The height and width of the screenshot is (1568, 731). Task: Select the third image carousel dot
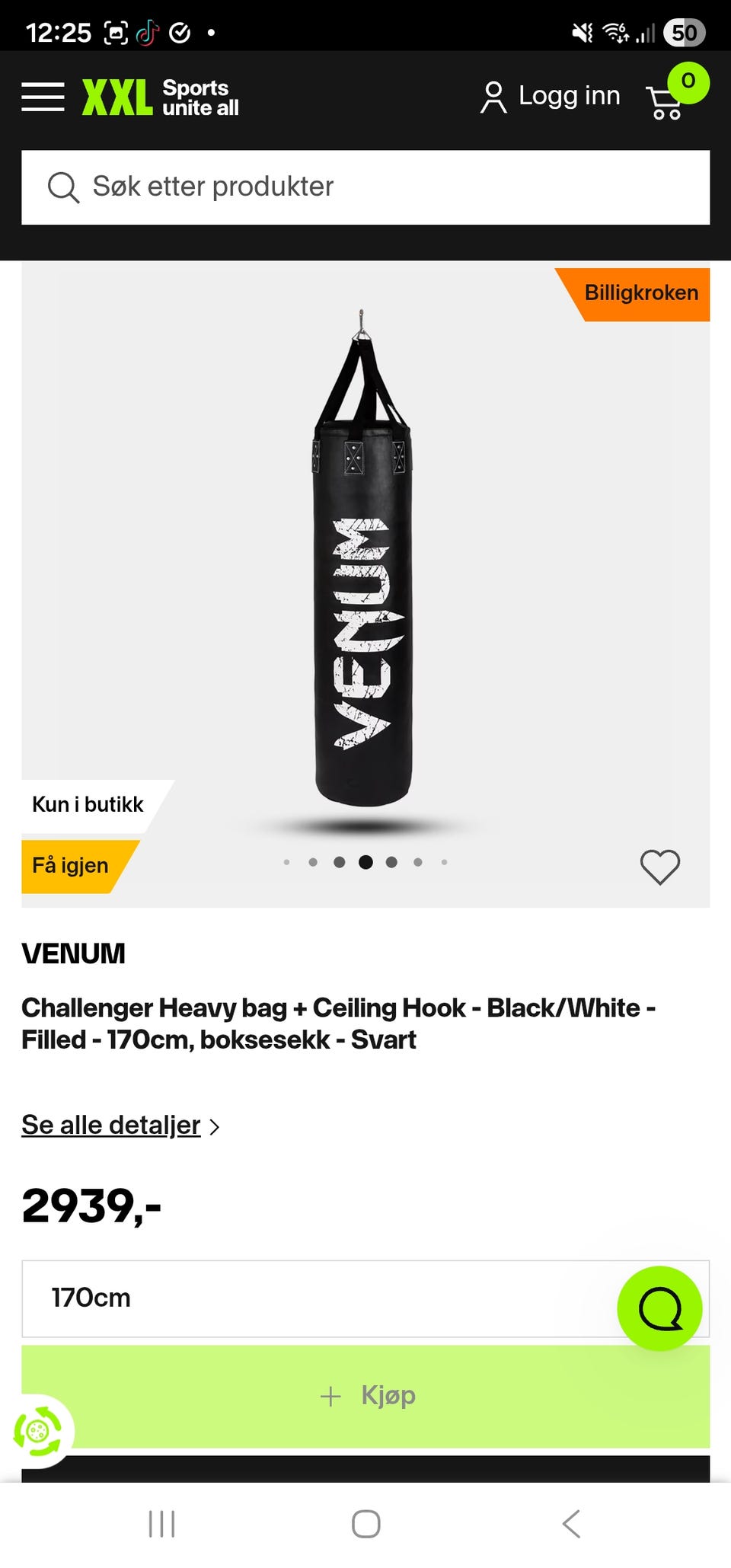[x=340, y=862]
